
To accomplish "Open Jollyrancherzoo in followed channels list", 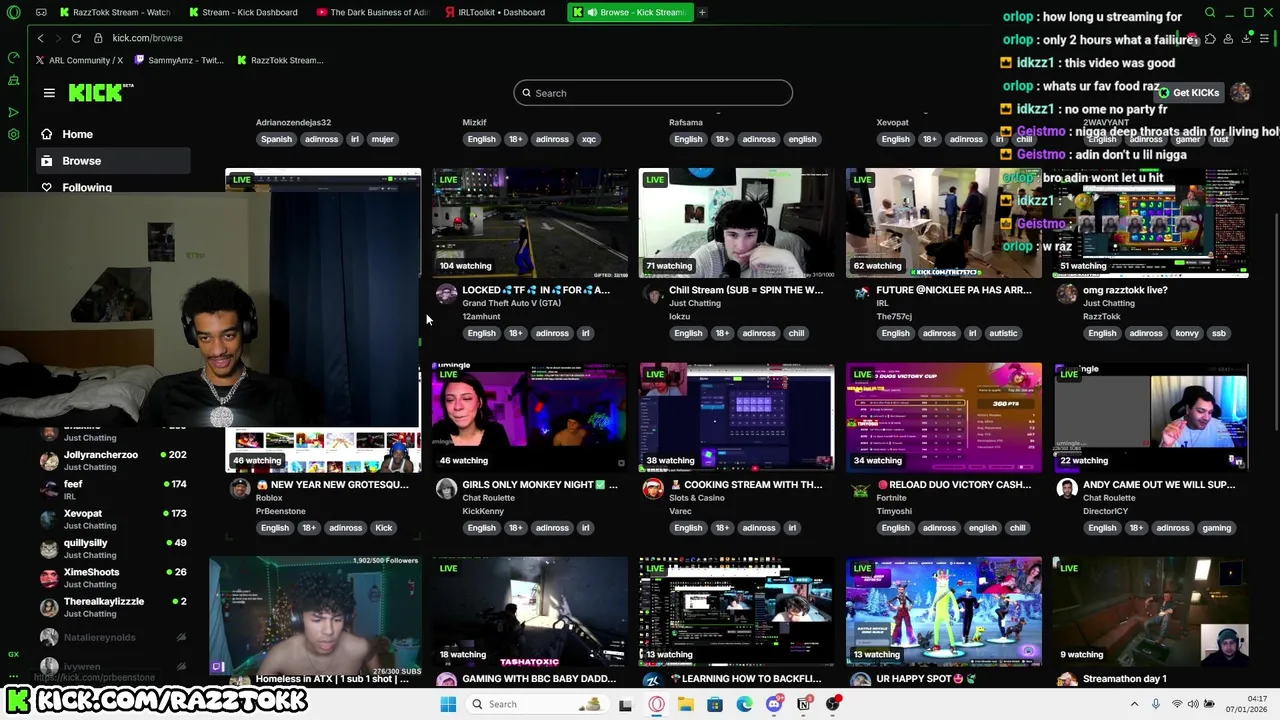I will pyautogui.click(x=112, y=460).
